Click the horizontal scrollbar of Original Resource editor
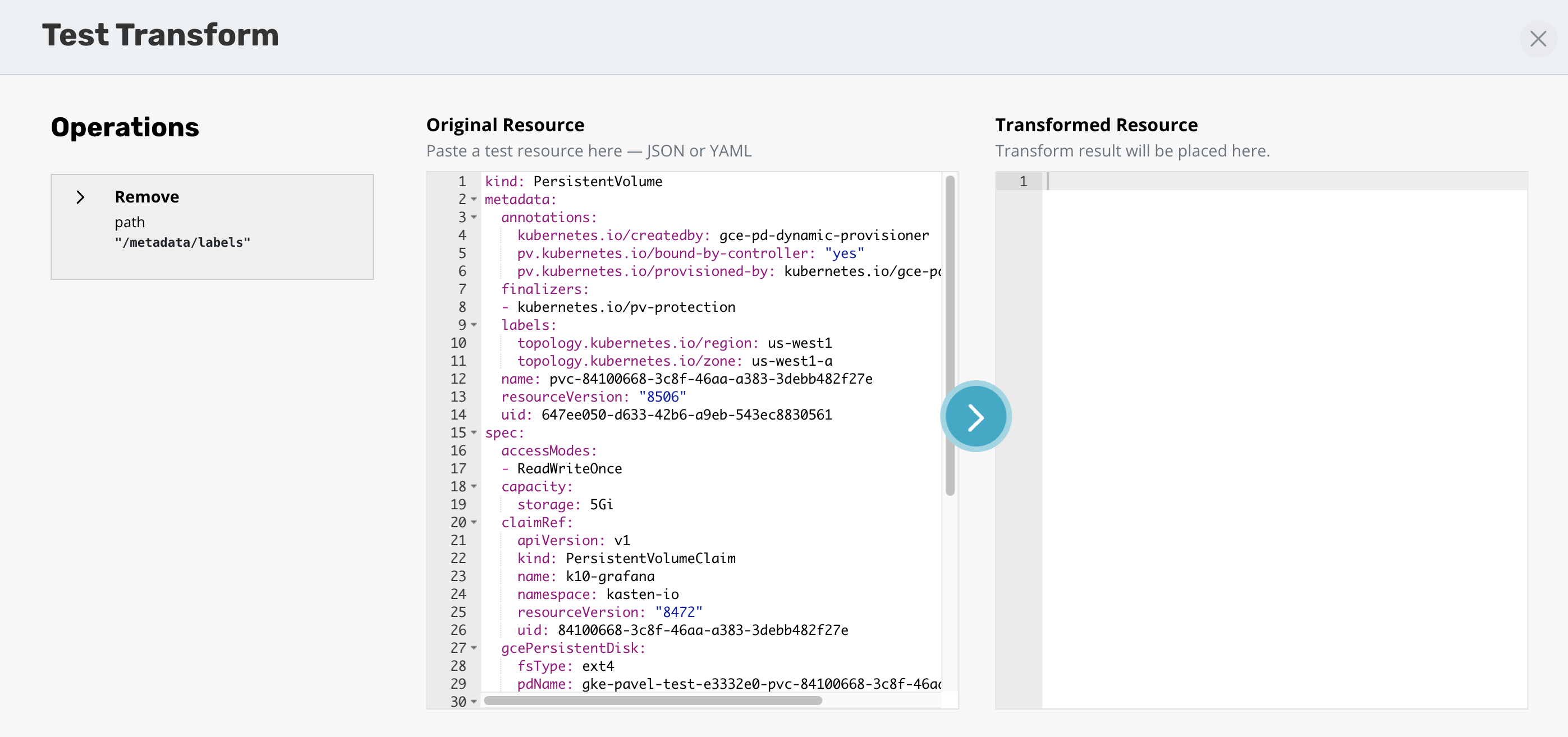This screenshot has height=737, width=1568. [x=653, y=701]
